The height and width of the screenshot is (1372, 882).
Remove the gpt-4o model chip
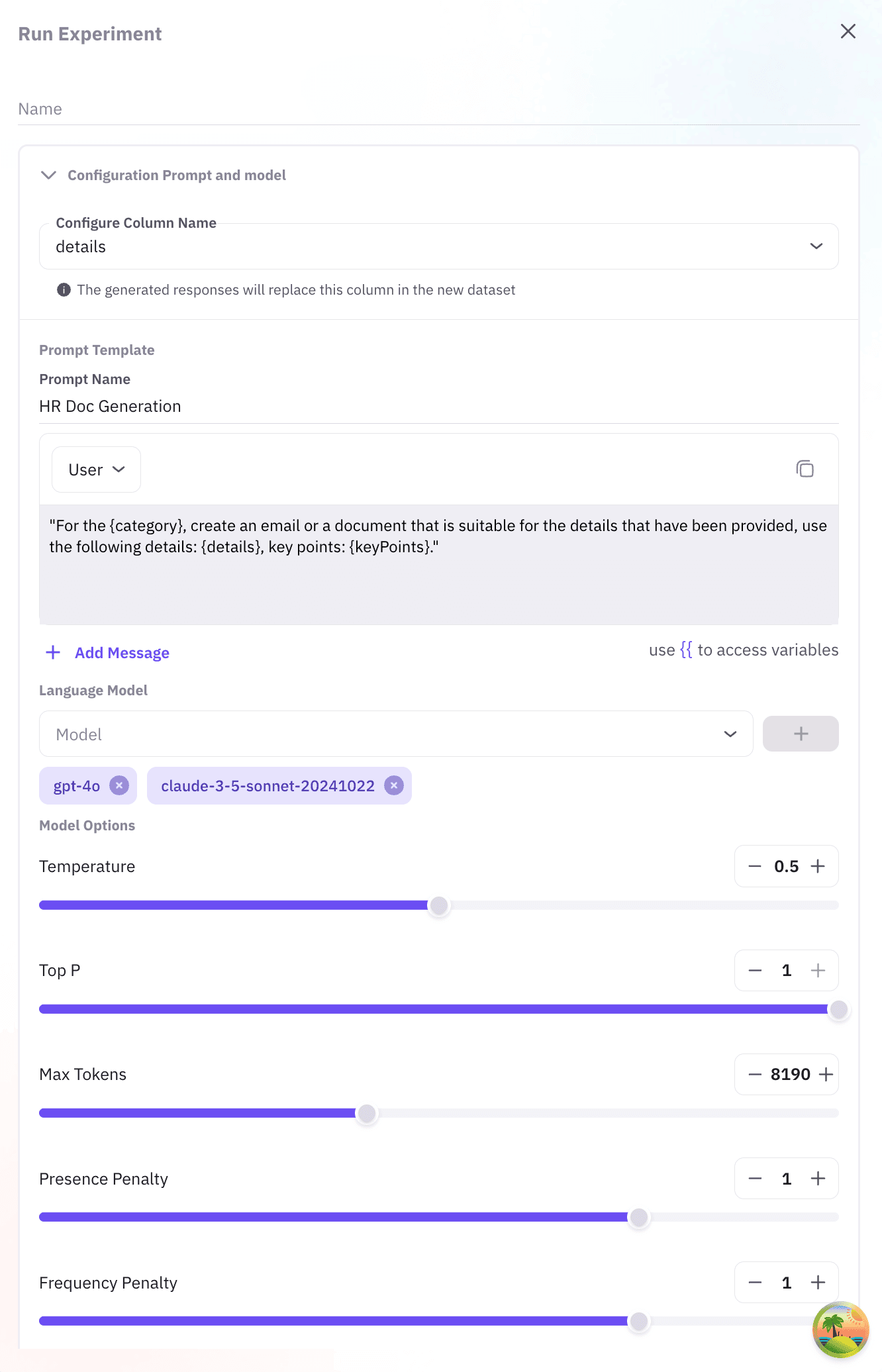coord(119,785)
